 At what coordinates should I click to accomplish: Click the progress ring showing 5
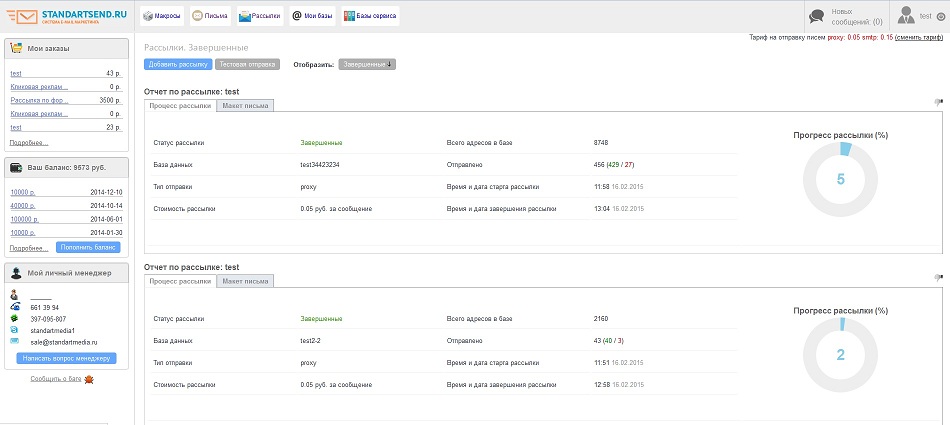(840, 179)
